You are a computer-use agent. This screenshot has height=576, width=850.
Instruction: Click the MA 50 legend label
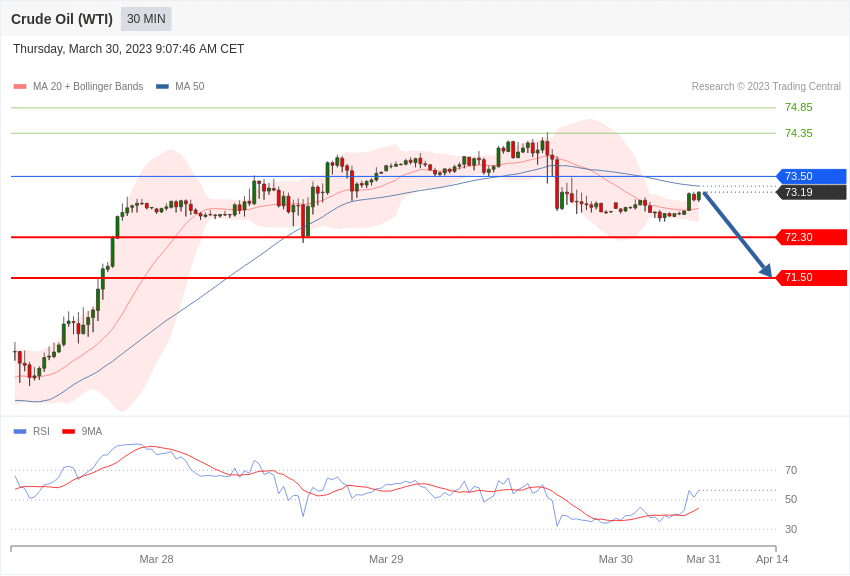[190, 87]
